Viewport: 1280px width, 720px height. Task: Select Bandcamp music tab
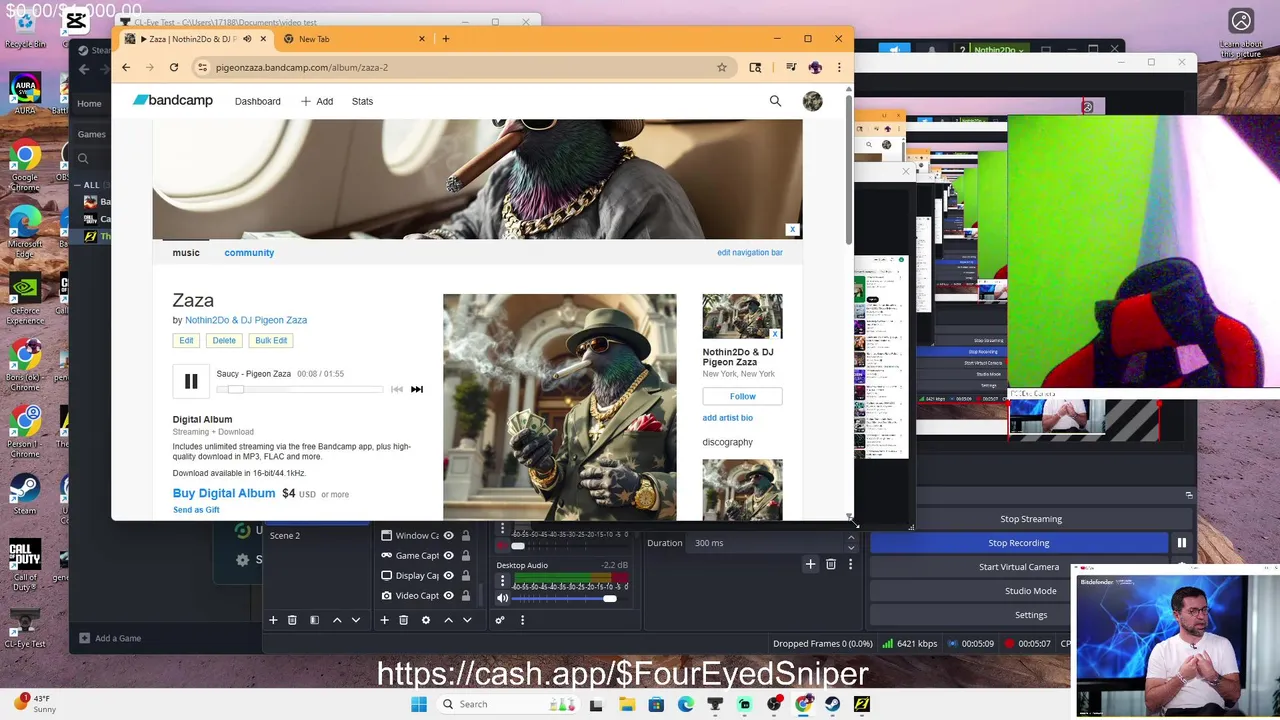186,253
